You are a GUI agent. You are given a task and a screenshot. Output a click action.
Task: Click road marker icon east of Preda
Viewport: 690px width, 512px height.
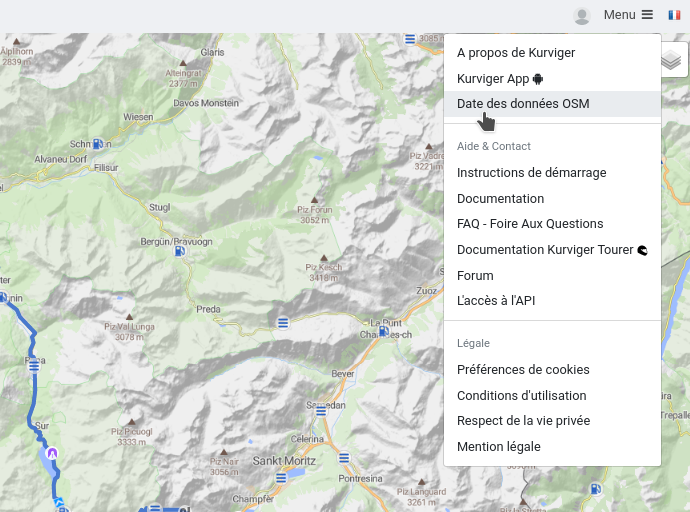pyautogui.click(x=283, y=323)
